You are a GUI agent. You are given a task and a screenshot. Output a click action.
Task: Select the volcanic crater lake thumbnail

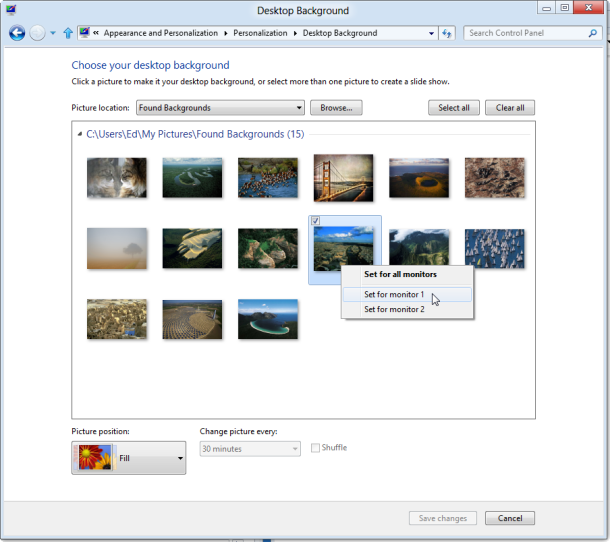(x=419, y=178)
